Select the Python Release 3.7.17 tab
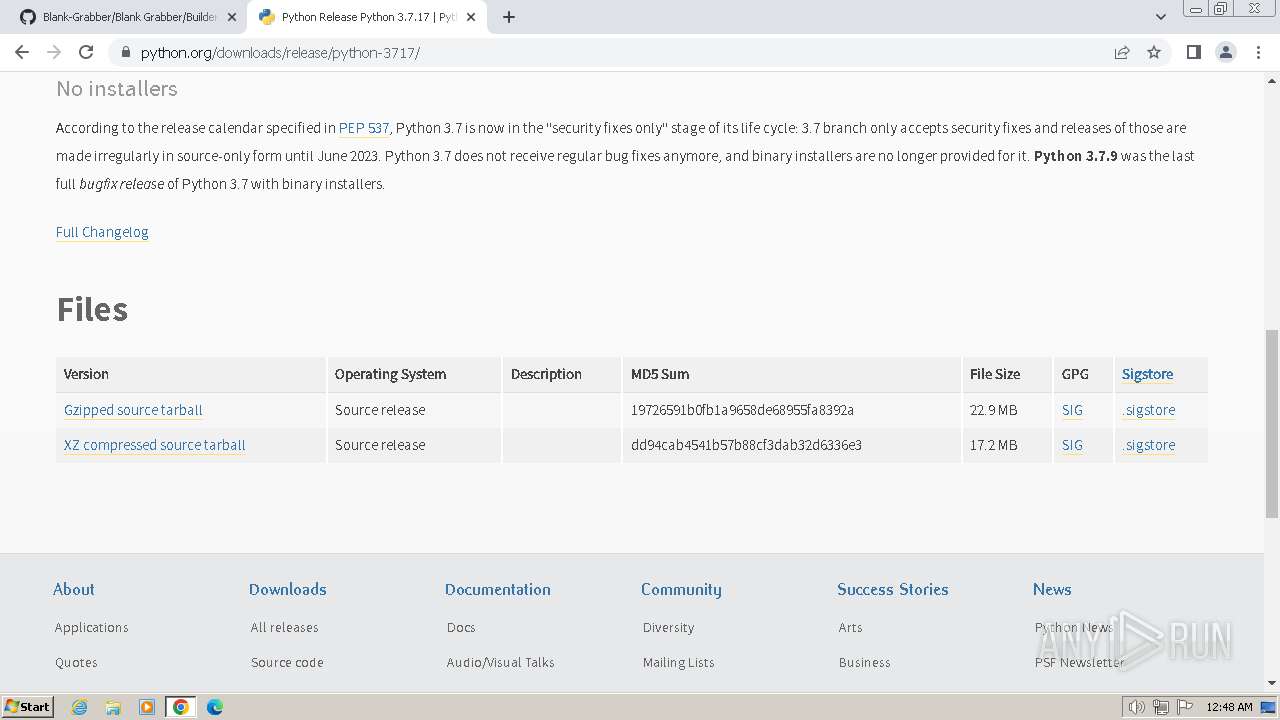 pos(367,17)
